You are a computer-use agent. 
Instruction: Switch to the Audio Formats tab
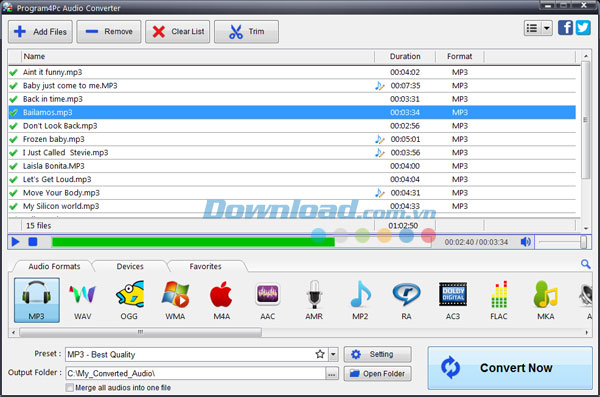coord(54,266)
